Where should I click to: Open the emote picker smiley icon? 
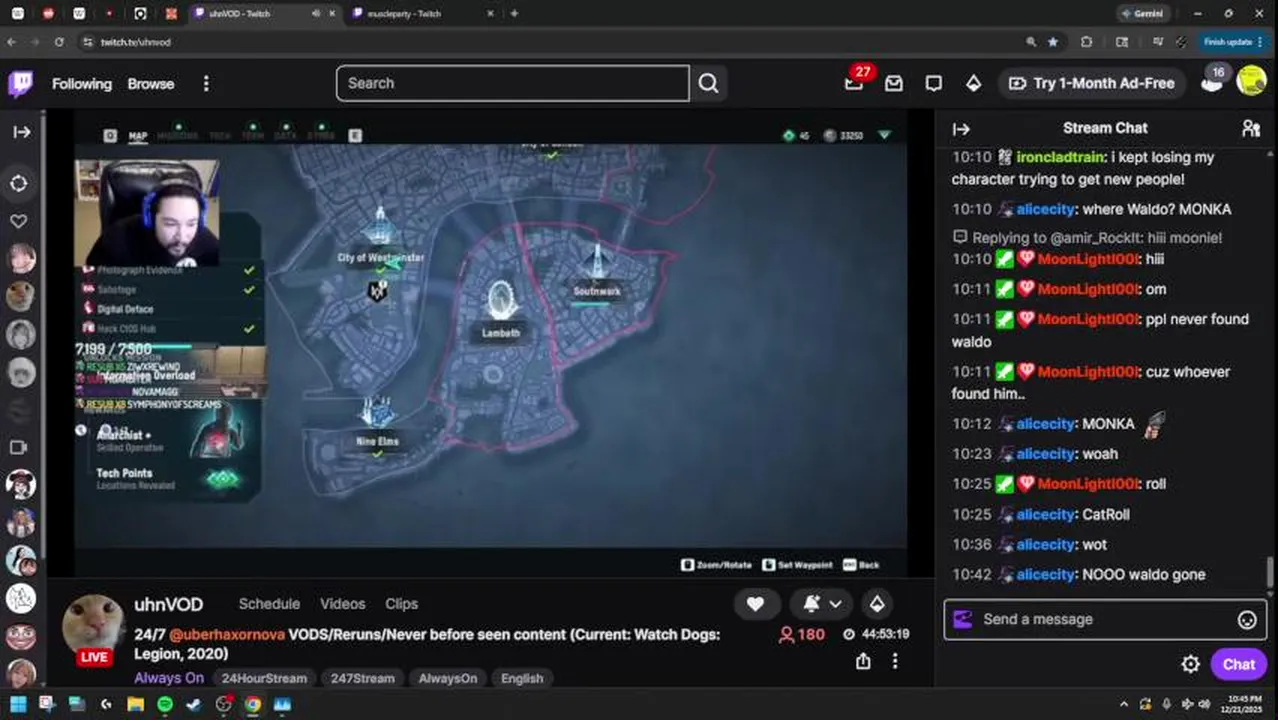coord(1247,620)
